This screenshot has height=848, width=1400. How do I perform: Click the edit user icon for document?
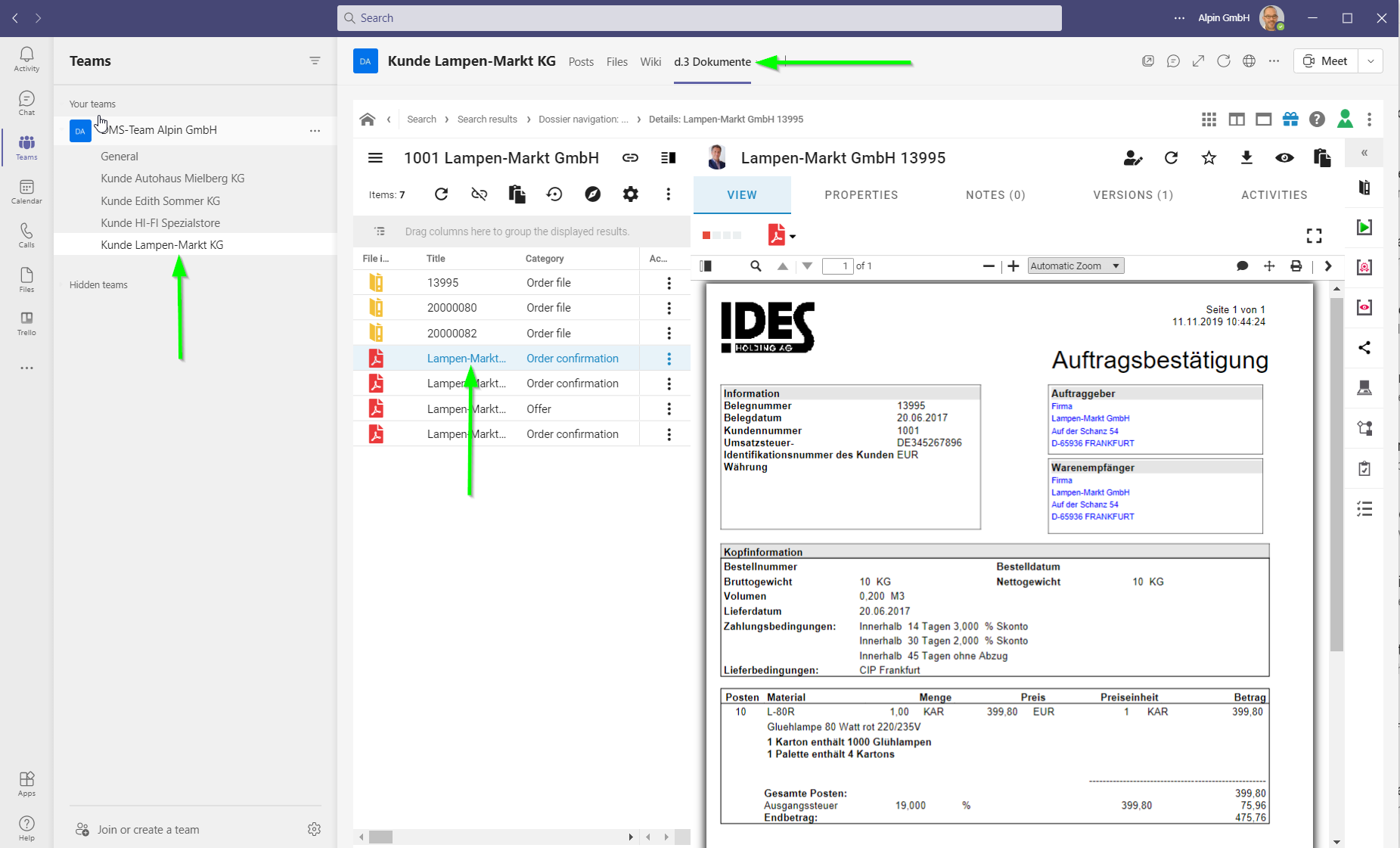pyautogui.click(x=1133, y=157)
